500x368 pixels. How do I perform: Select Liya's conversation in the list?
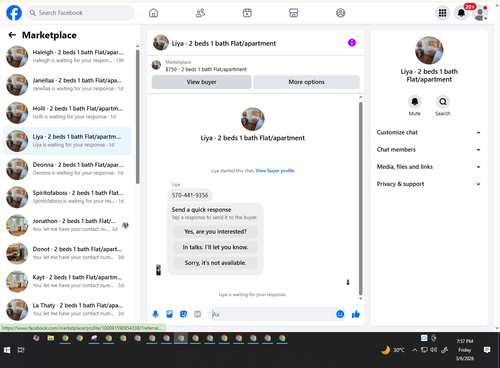(x=67, y=141)
